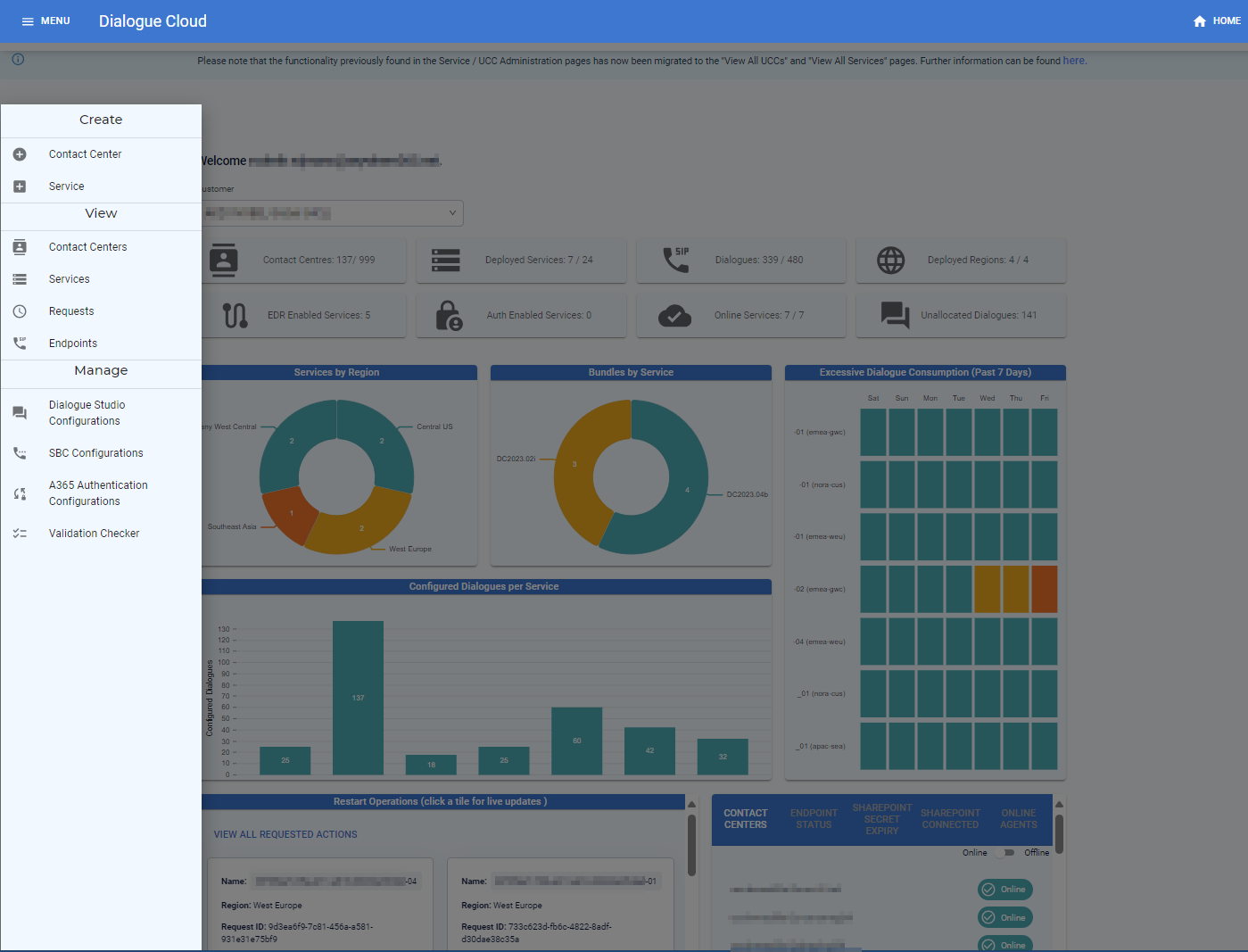The width and height of the screenshot is (1248, 952).
Task: Select the CONTACT CENTERS tab
Action: click(746, 819)
